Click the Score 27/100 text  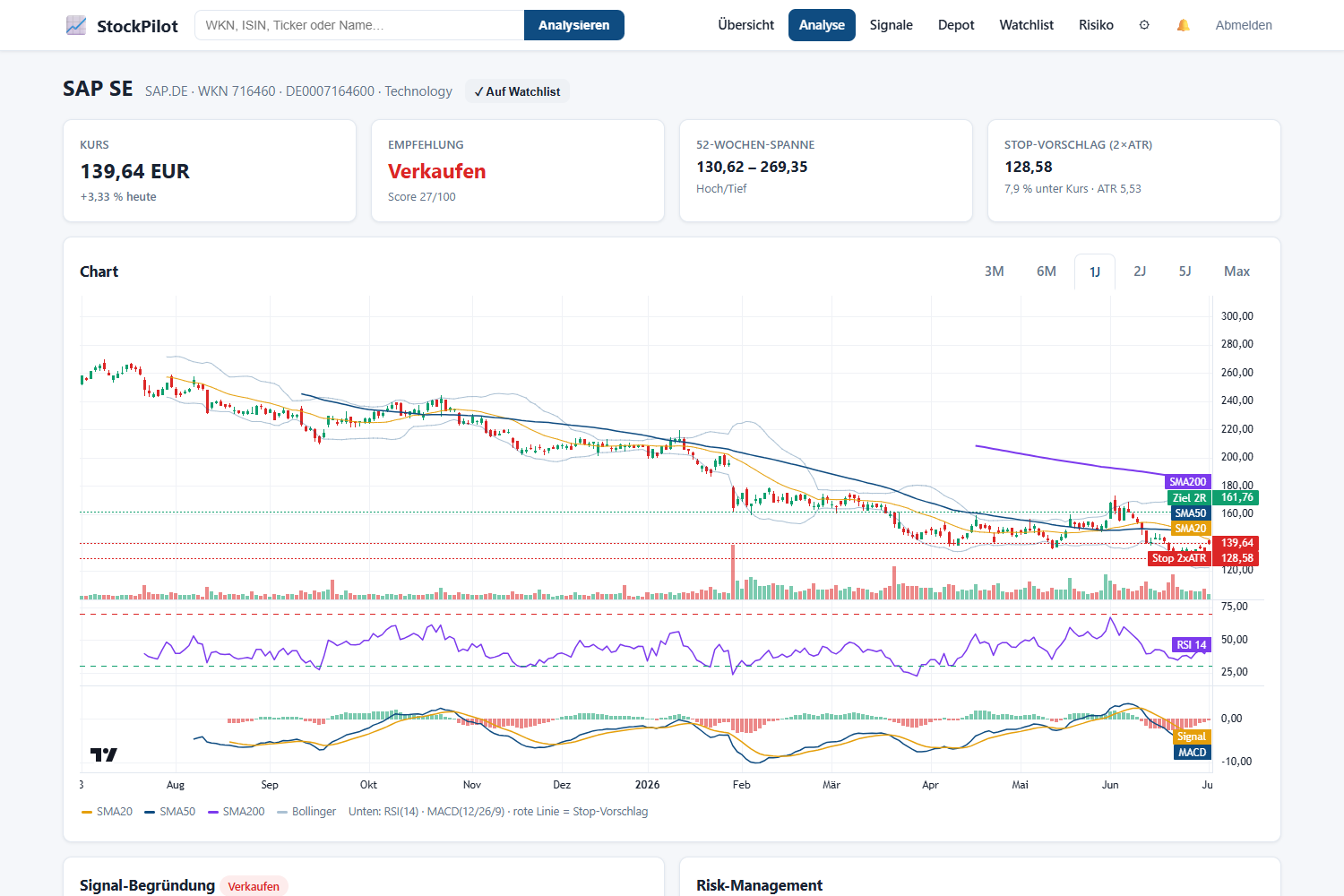tap(422, 197)
